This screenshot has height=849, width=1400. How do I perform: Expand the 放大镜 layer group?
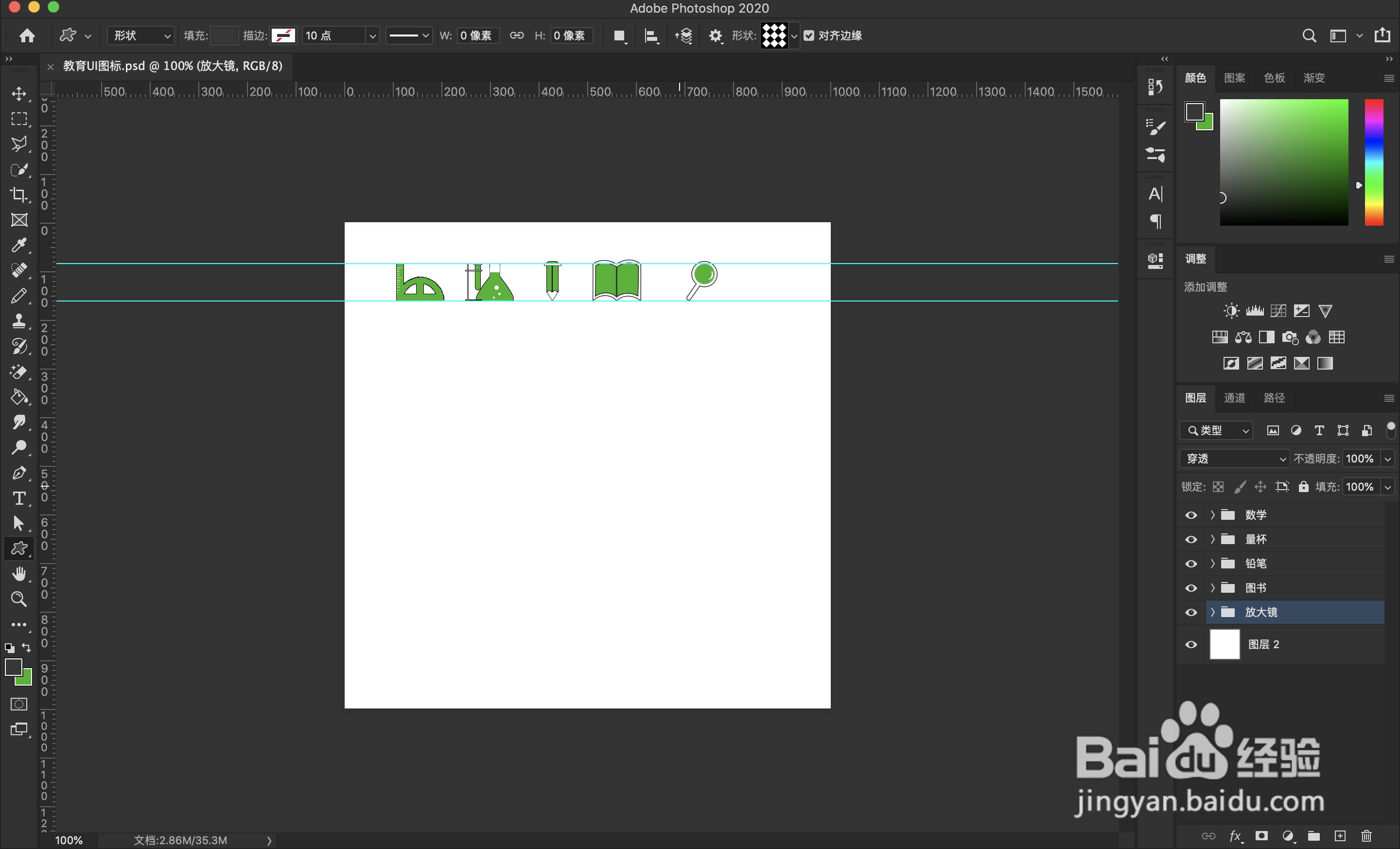click(x=1212, y=612)
